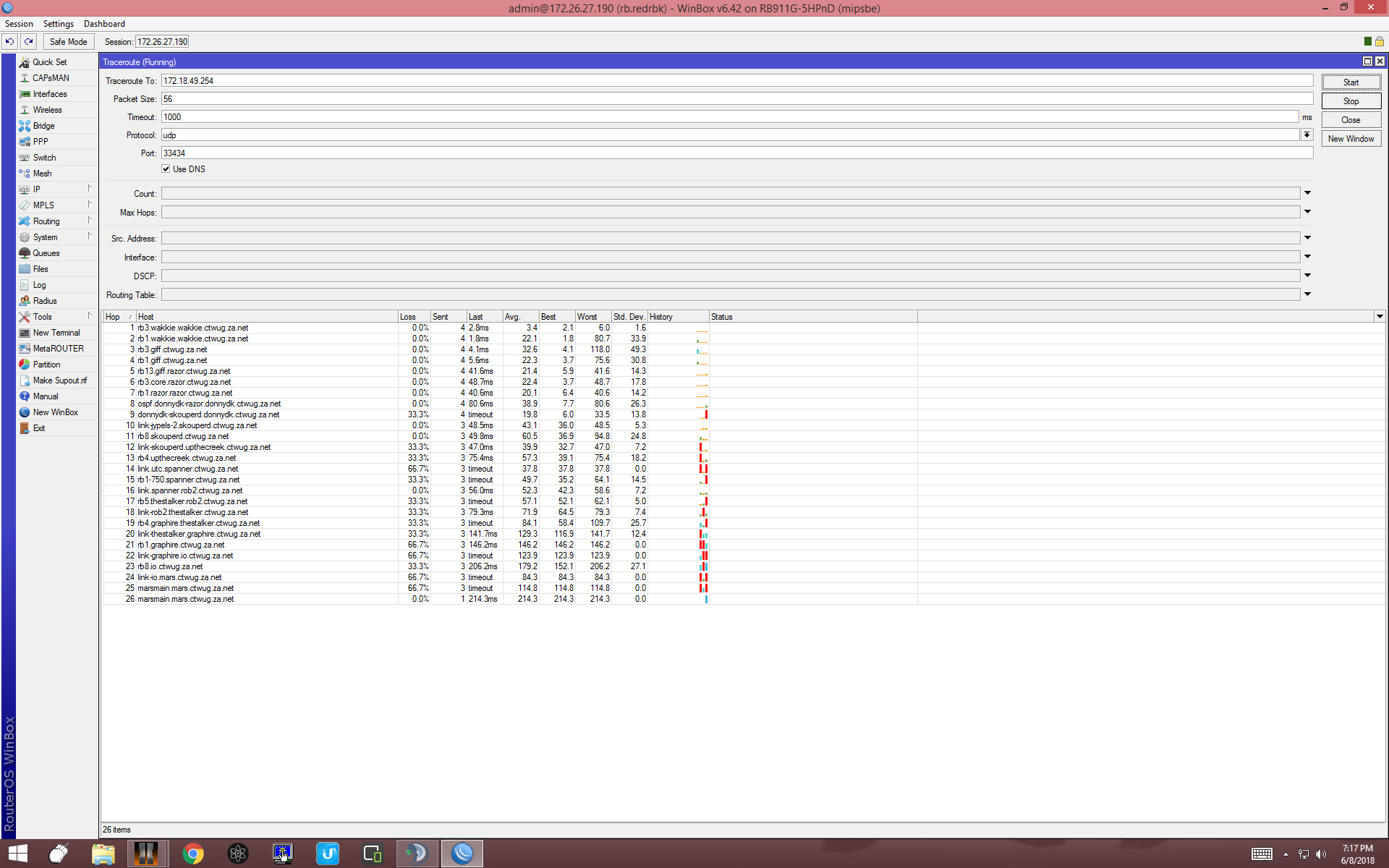Open the Protocol dropdown

[1307, 135]
